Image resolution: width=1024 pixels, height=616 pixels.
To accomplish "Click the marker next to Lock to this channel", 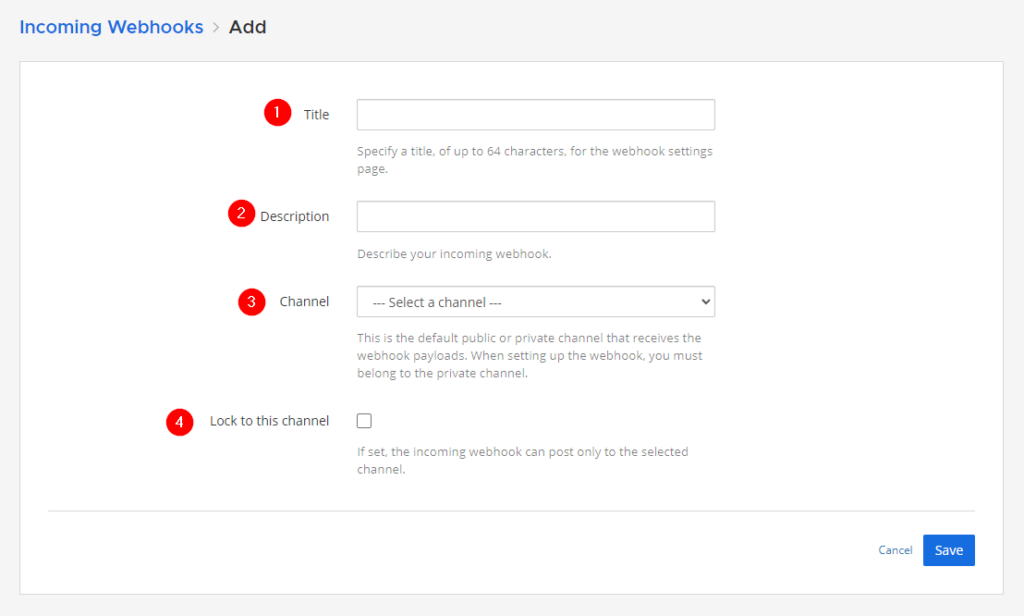I will (x=179, y=421).
